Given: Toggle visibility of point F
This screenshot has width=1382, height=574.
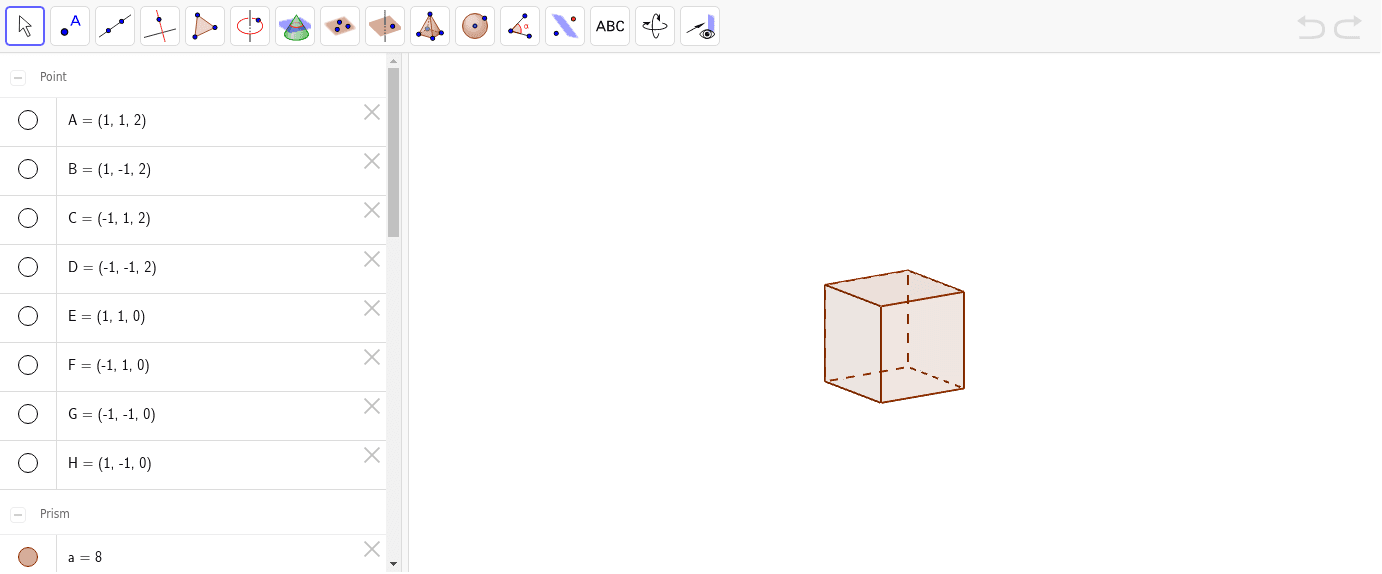Looking at the screenshot, I should click(x=28, y=365).
